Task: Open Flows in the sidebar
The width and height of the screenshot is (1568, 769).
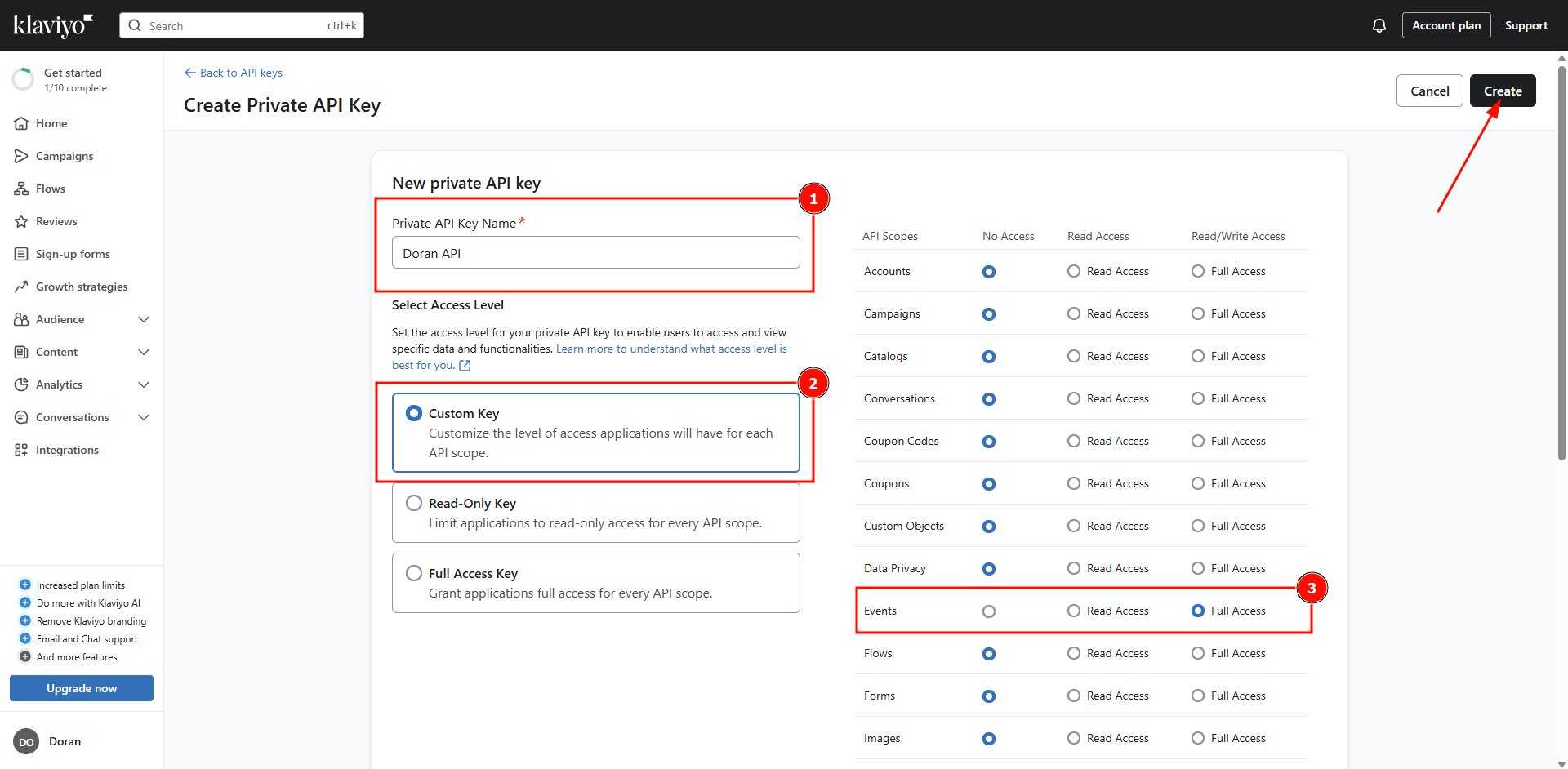Action: pyautogui.click(x=51, y=189)
